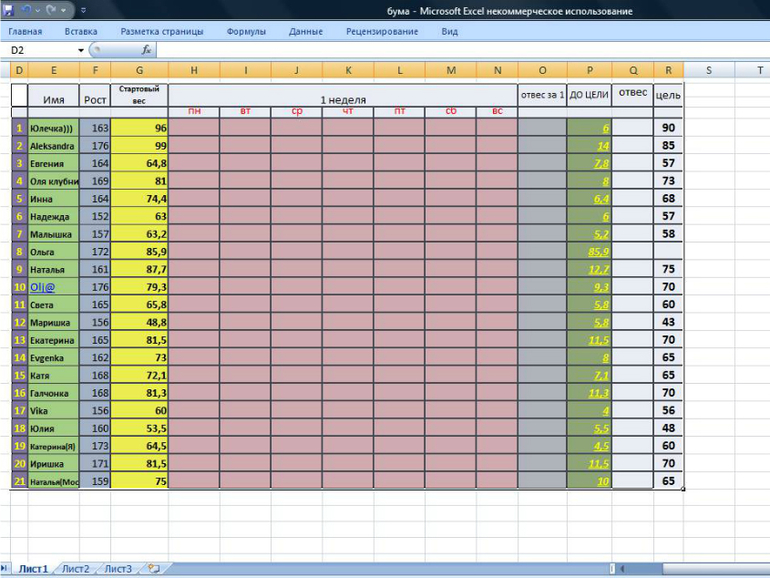
Task: Open the Разметка страницы ribbon tab
Action: click(x=162, y=31)
